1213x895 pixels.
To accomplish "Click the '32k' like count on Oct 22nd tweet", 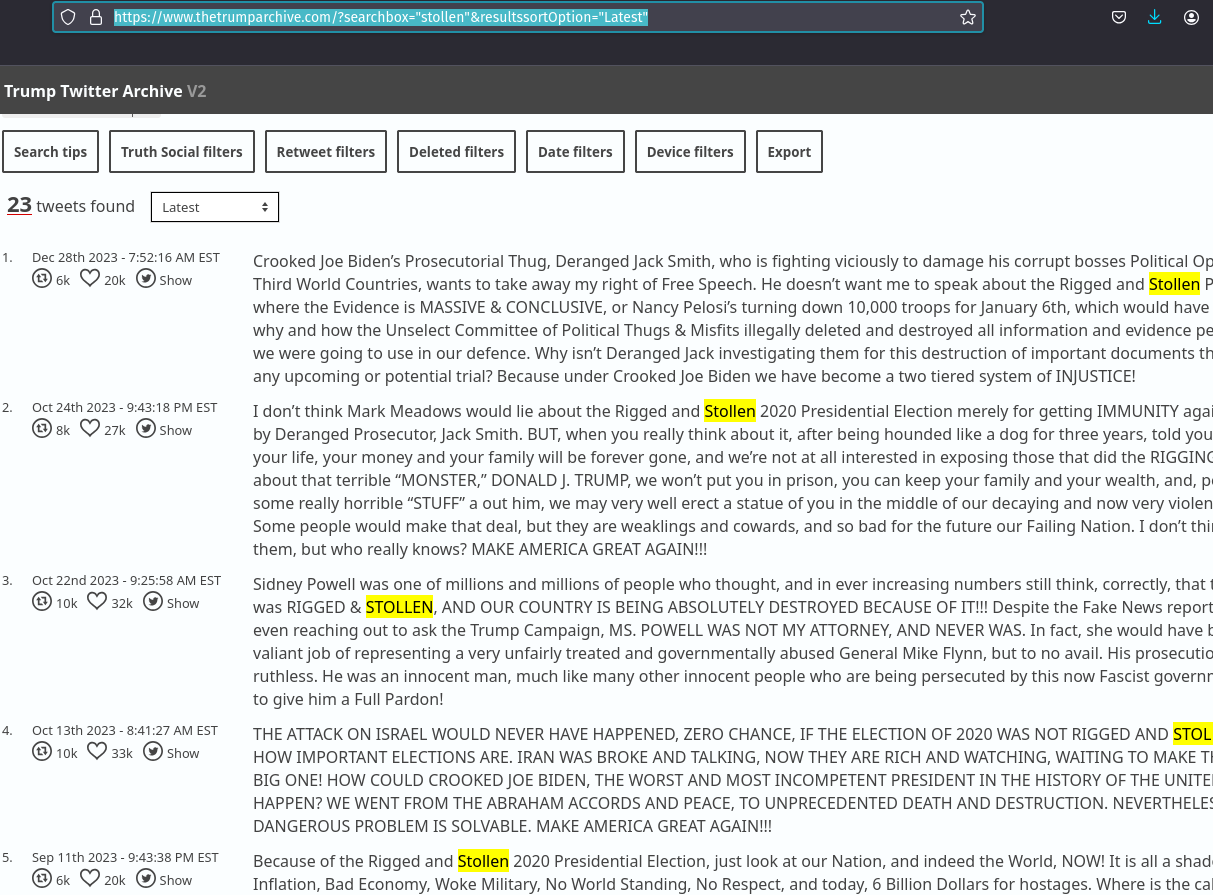I will pos(122,603).
